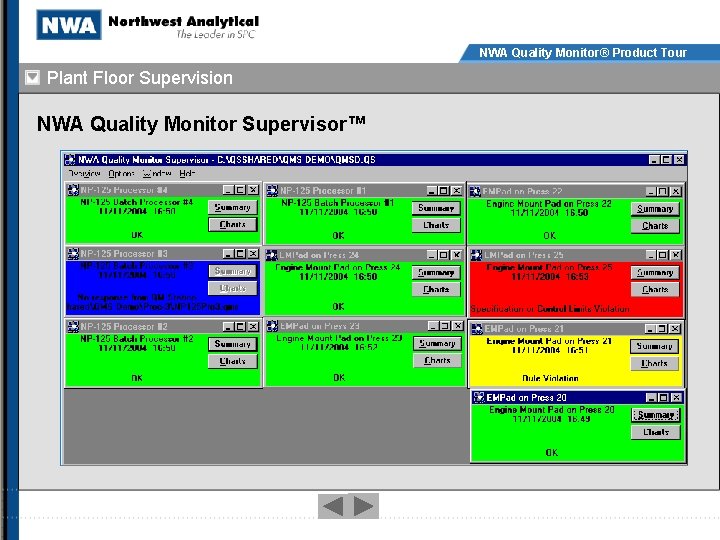Click Charts in the EMPad on Press 20 window
The width and height of the screenshot is (720, 540).
tap(656, 432)
